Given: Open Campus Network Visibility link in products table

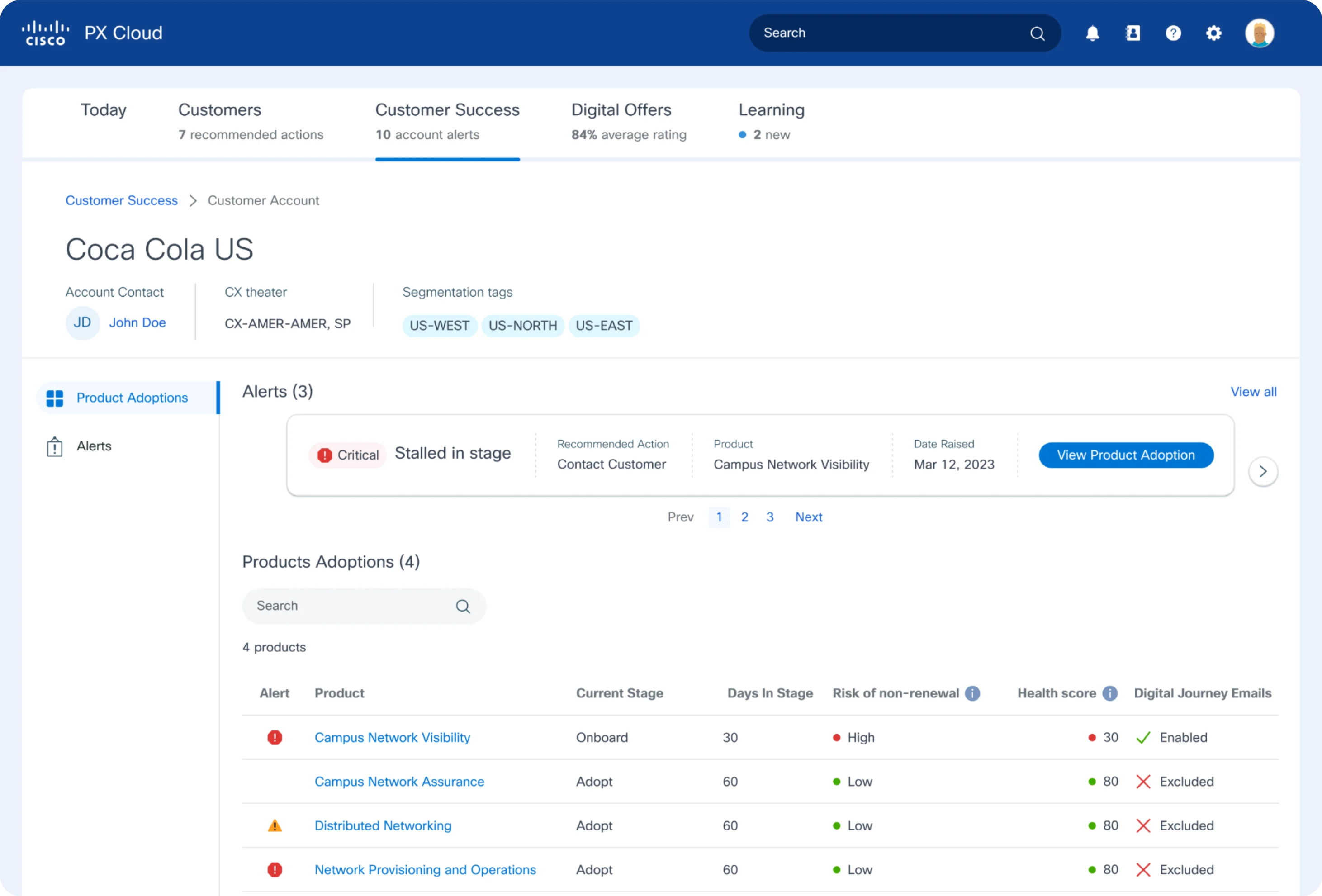Looking at the screenshot, I should (x=392, y=737).
